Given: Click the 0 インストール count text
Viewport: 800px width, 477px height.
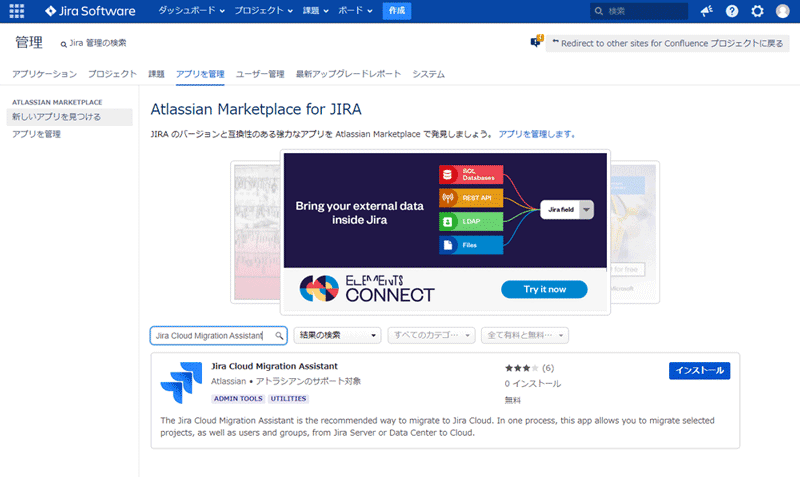Looking at the screenshot, I should pos(533,384).
